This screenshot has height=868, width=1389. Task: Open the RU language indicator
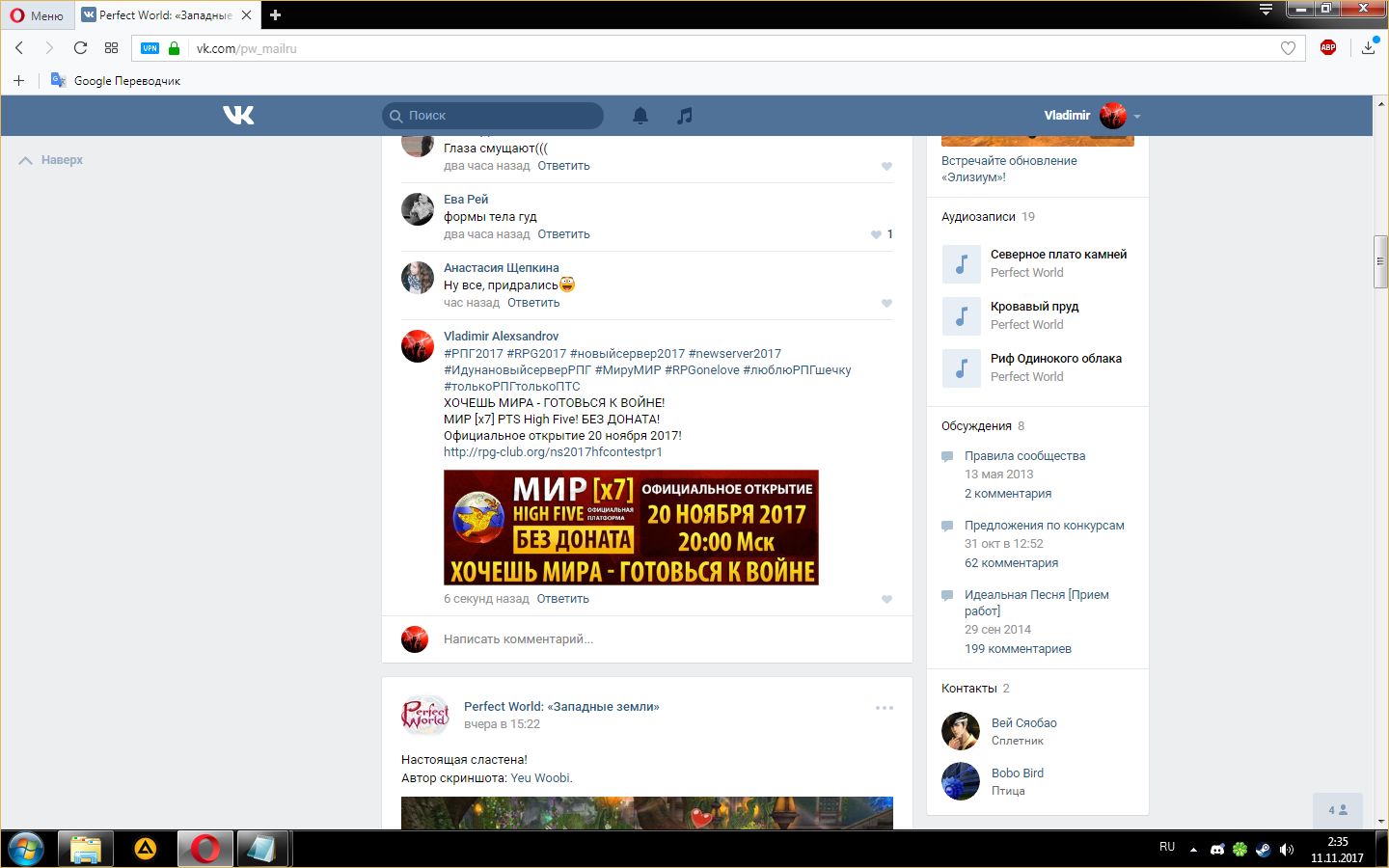(1167, 847)
